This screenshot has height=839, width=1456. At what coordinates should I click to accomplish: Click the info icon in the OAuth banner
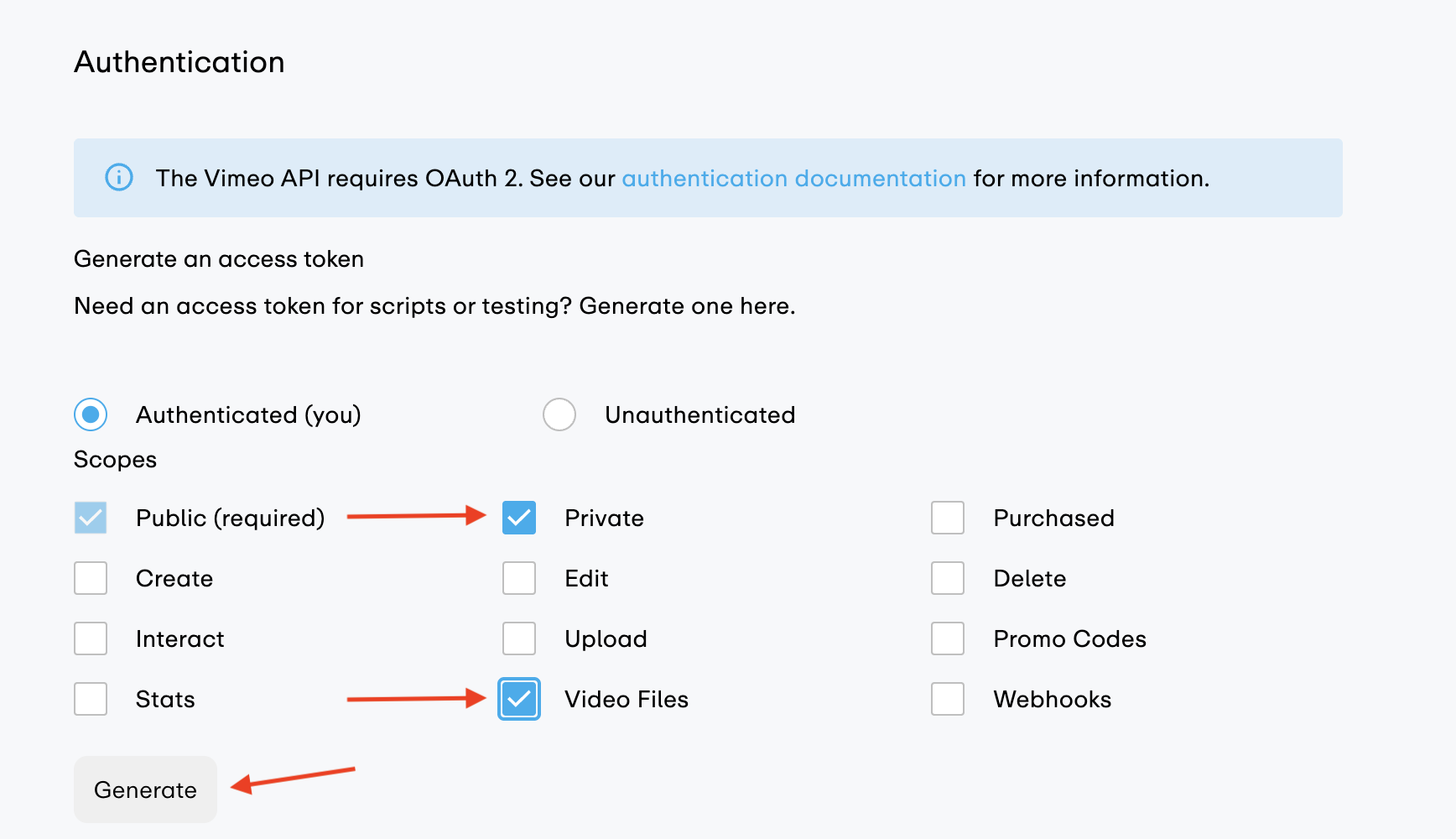pyautogui.click(x=119, y=178)
